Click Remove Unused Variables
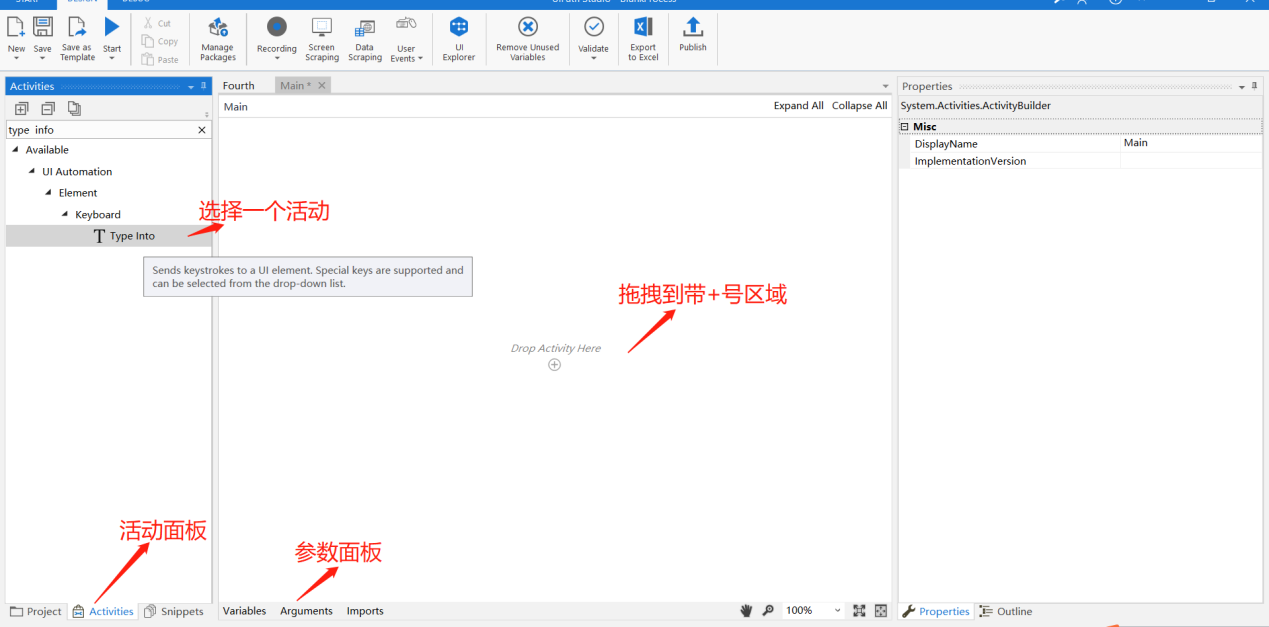Image resolution: width=1269 pixels, height=627 pixels. coord(528,39)
